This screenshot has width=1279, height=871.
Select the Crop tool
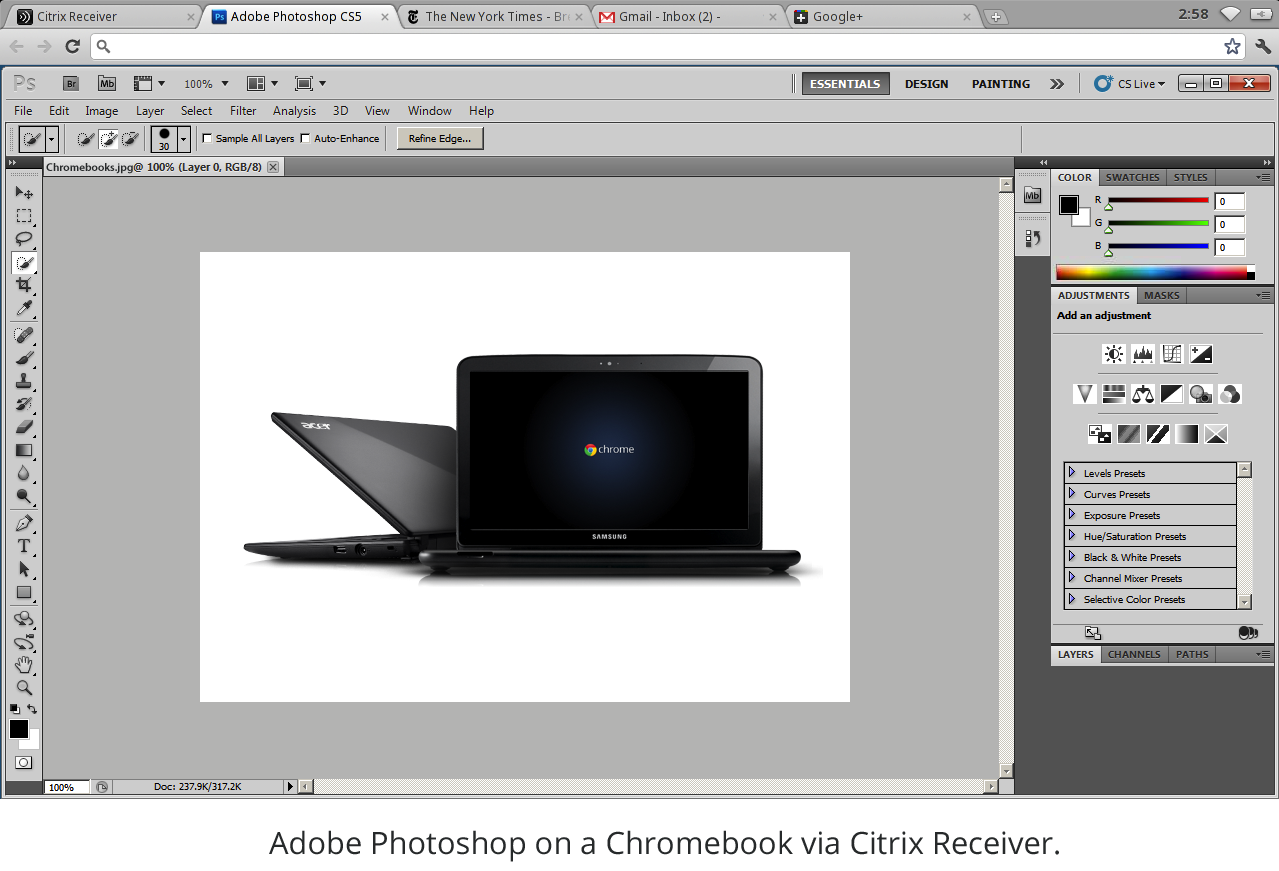[24, 285]
